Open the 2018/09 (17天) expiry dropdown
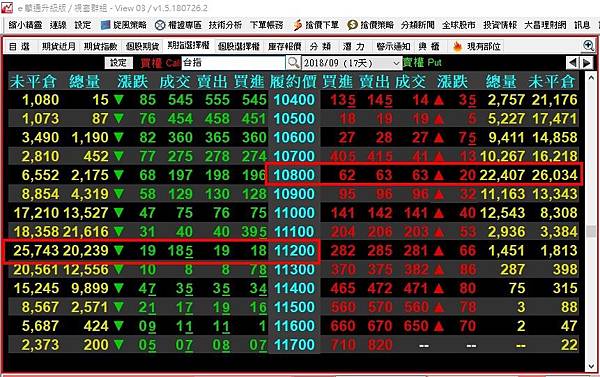The image size is (600, 377). click(351, 63)
